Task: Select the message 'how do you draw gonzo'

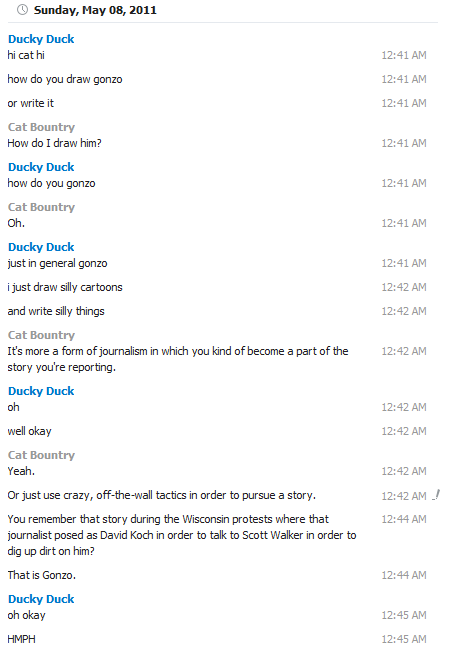Action: (65, 79)
